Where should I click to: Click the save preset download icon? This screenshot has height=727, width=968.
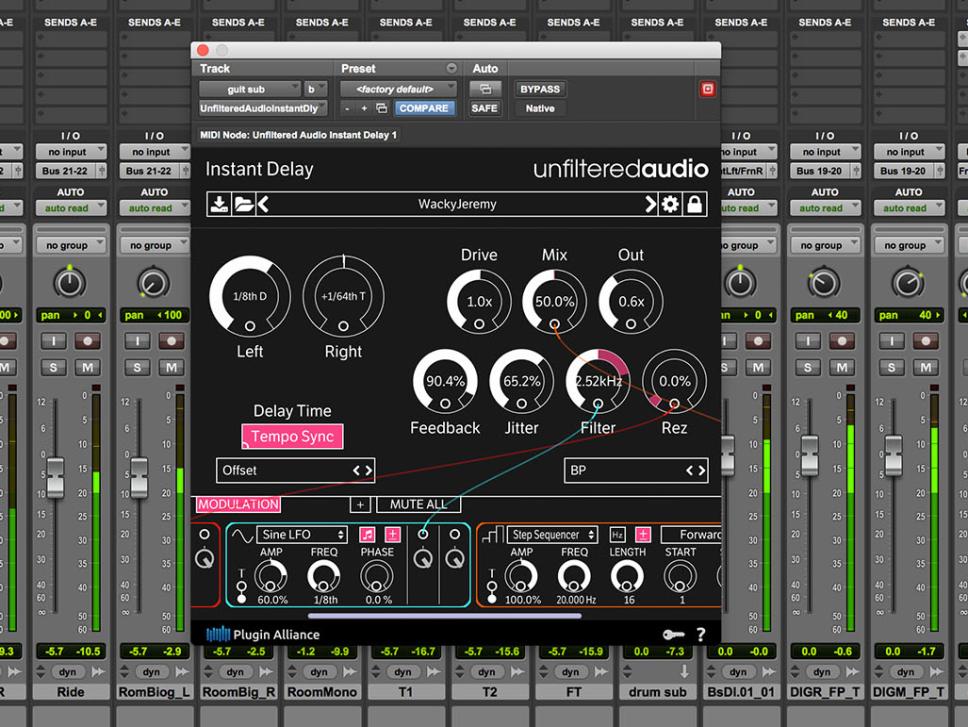(219, 205)
